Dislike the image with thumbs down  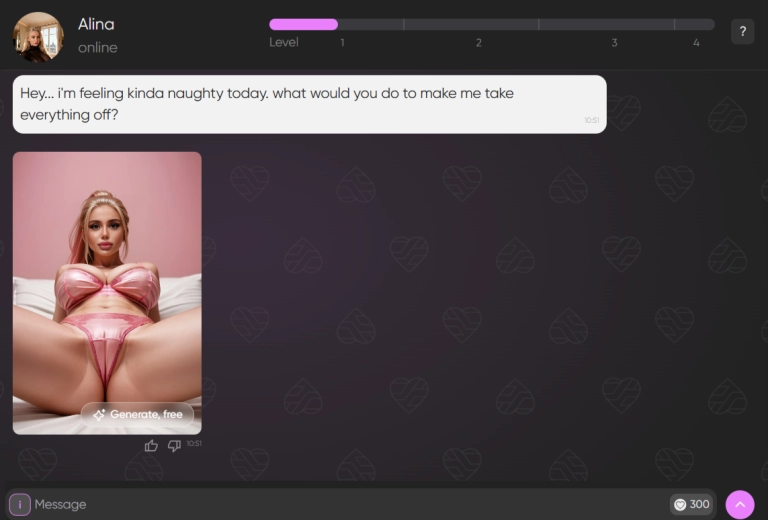click(x=174, y=446)
